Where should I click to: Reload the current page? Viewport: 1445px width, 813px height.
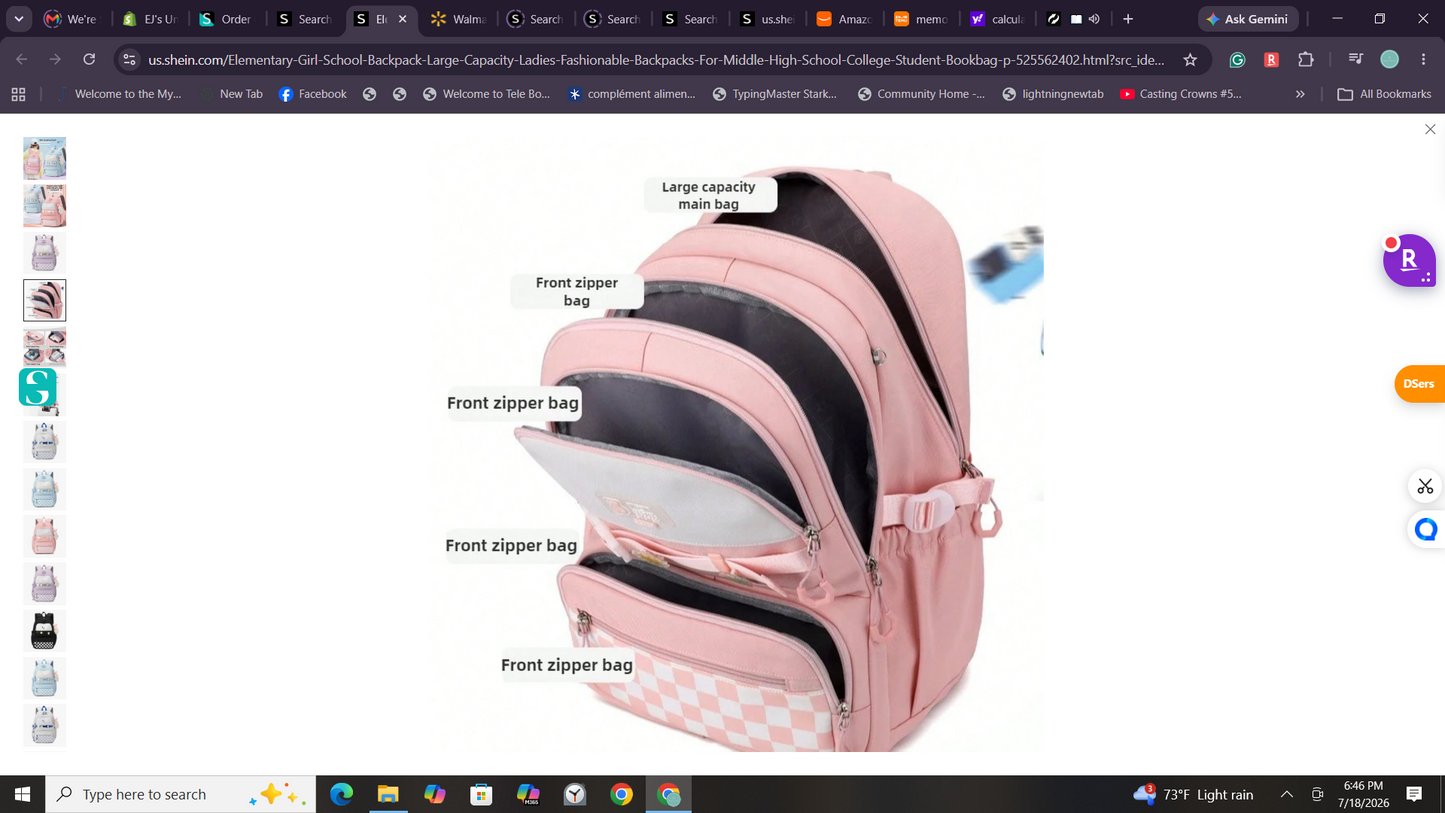click(x=89, y=60)
